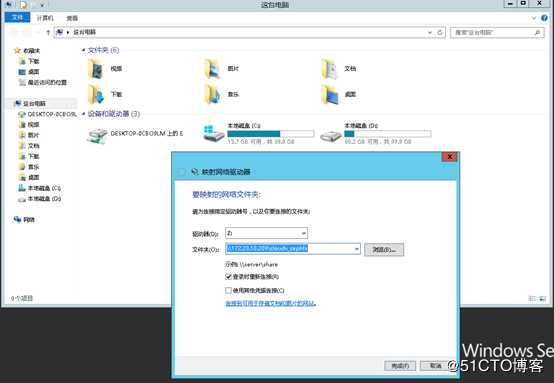Open the Explorer address bar history dropdown
This screenshot has width=554, height=383.
coord(430,33)
